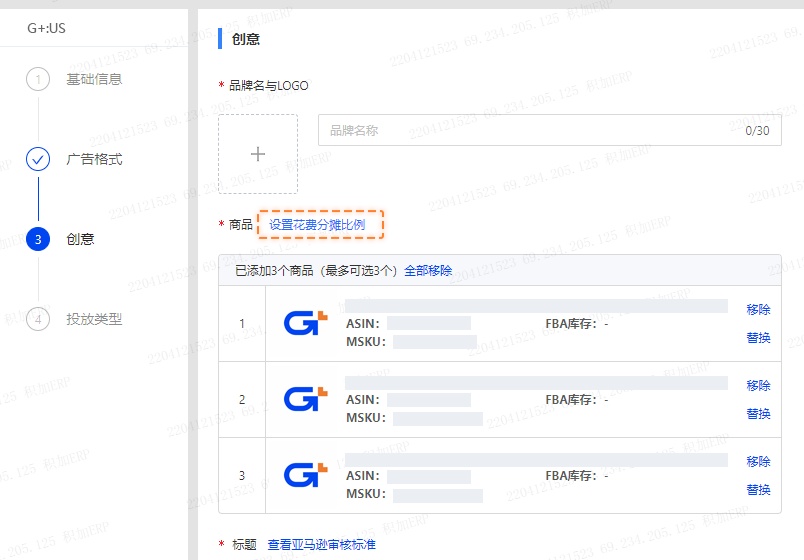Click the 标题 field label
804x560 pixels.
click(244, 544)
